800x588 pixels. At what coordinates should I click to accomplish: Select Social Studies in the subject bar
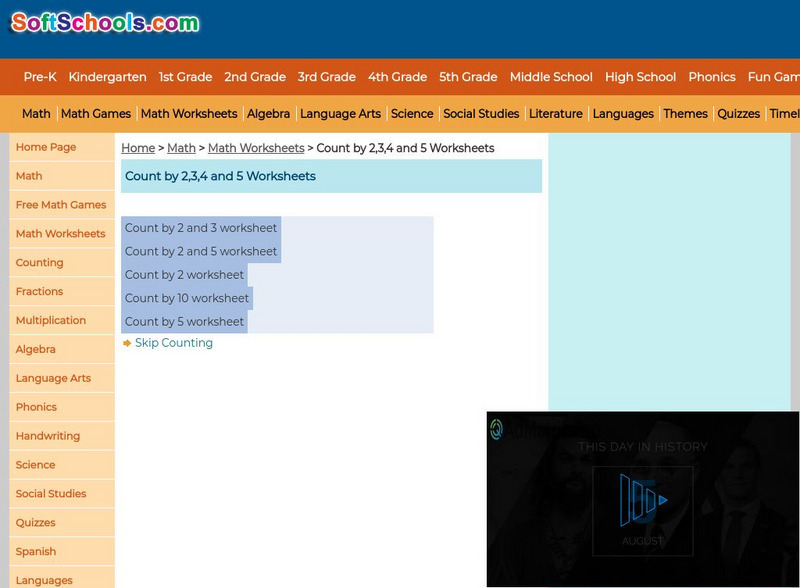point(481,114)
